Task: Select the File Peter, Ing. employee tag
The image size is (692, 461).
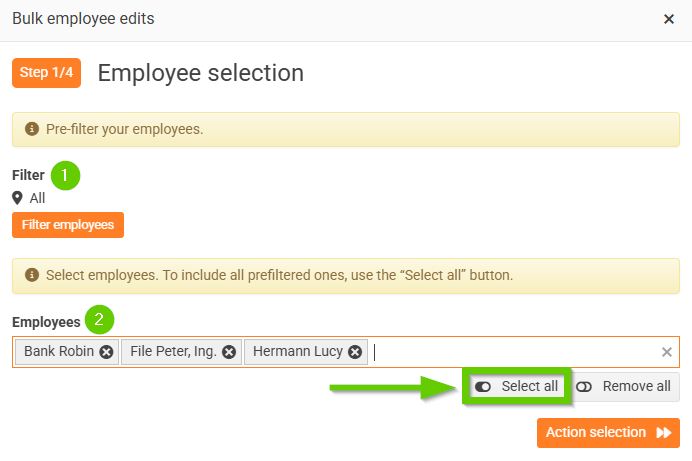Action: pyautogui.click(x=172, y=352)
